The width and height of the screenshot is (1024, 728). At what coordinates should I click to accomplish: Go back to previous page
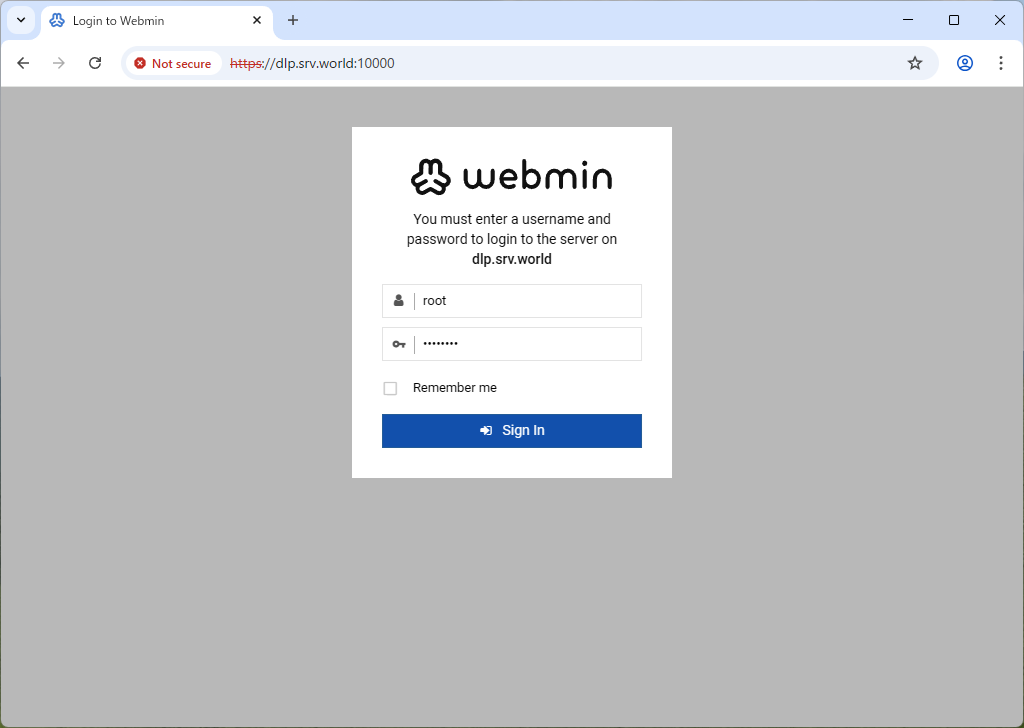pyautogui.click(x=23, y=63)
